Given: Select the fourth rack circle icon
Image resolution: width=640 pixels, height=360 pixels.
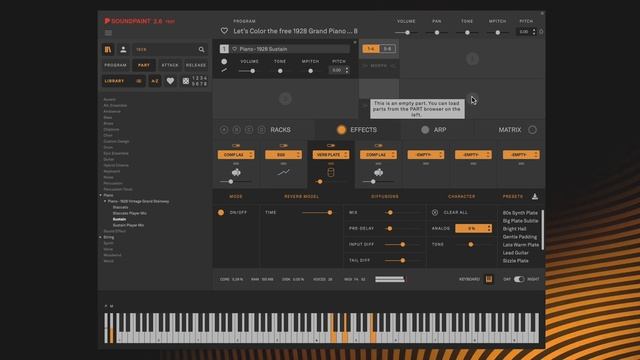Looking at the screenshot, I should click(x=262, y=130).
